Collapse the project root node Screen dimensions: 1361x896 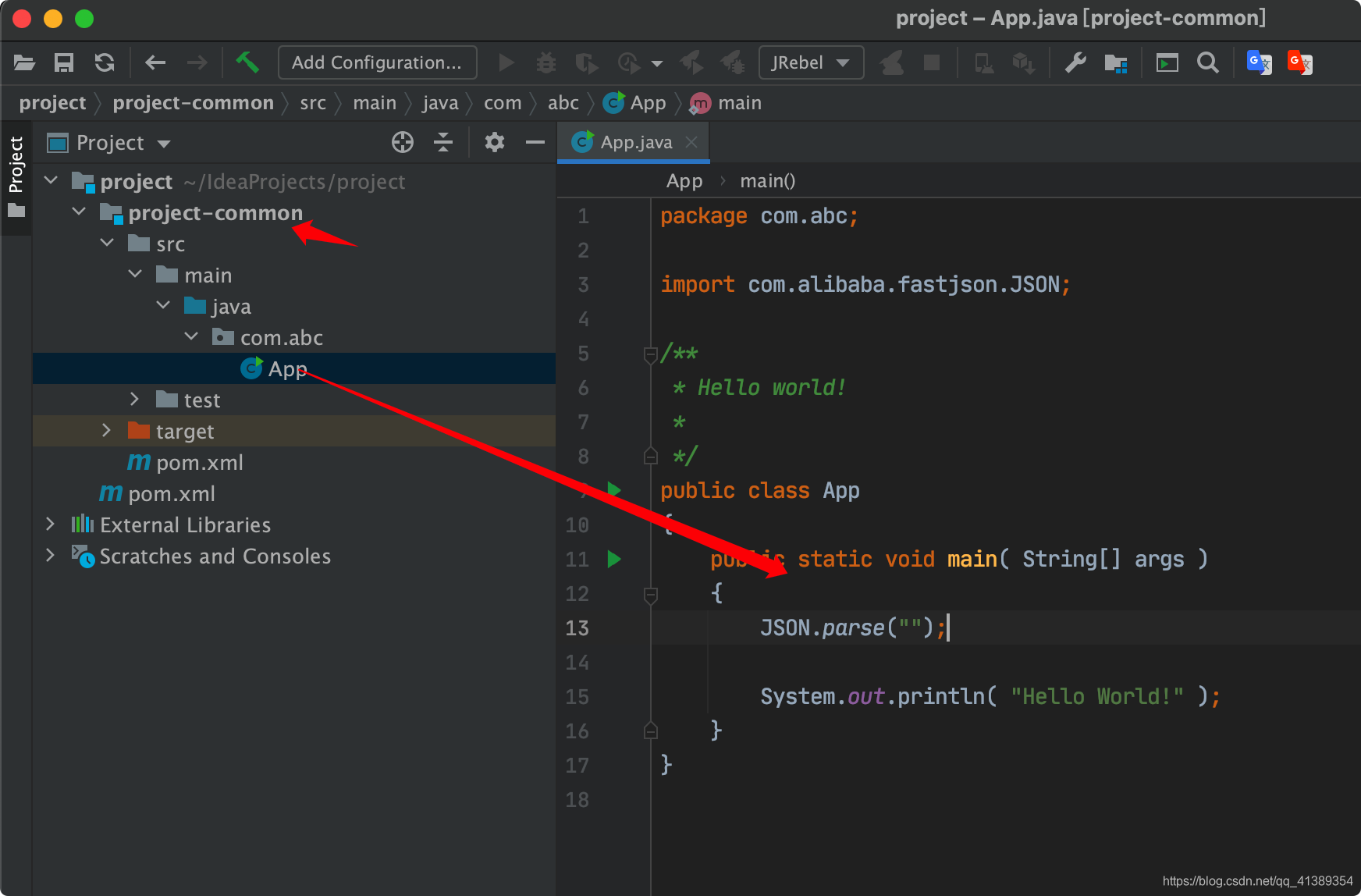(x=52, y=181)
